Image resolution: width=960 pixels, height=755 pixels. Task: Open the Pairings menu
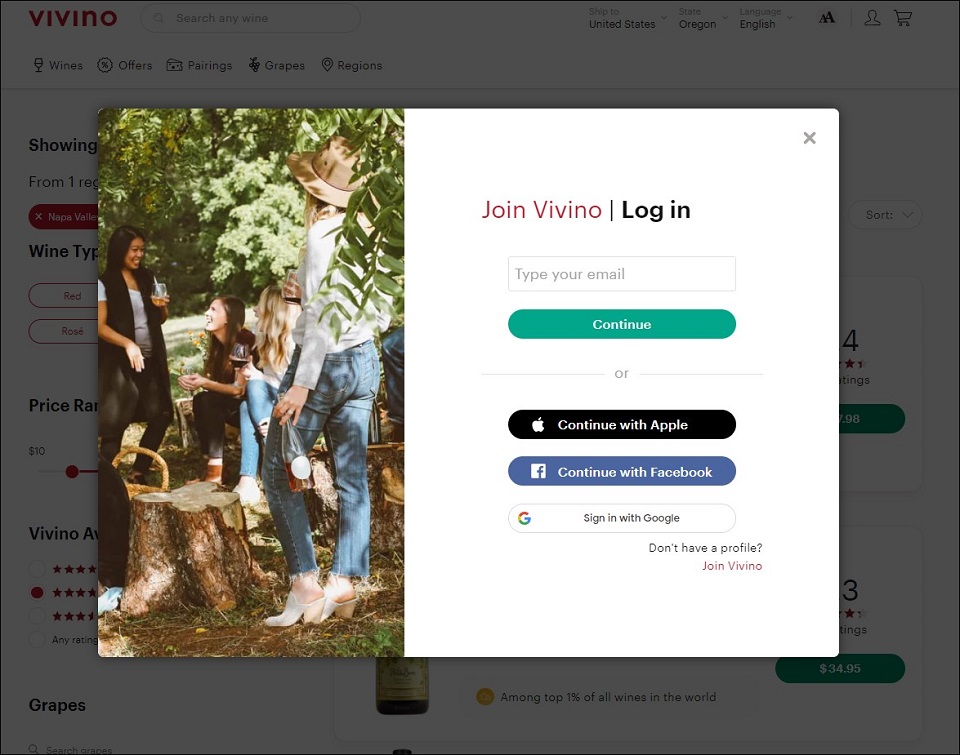(x=199, y=65)
